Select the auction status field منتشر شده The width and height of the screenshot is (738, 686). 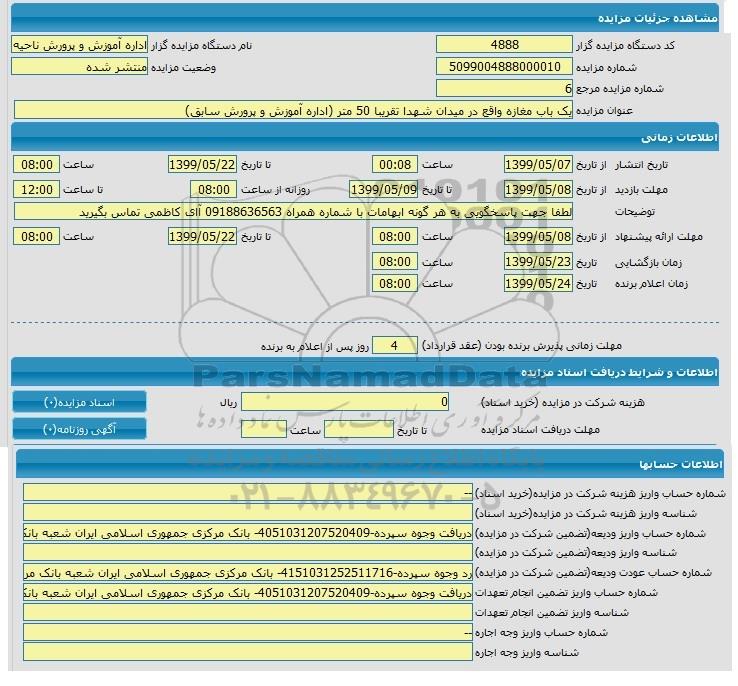click(x=79, y=67)
